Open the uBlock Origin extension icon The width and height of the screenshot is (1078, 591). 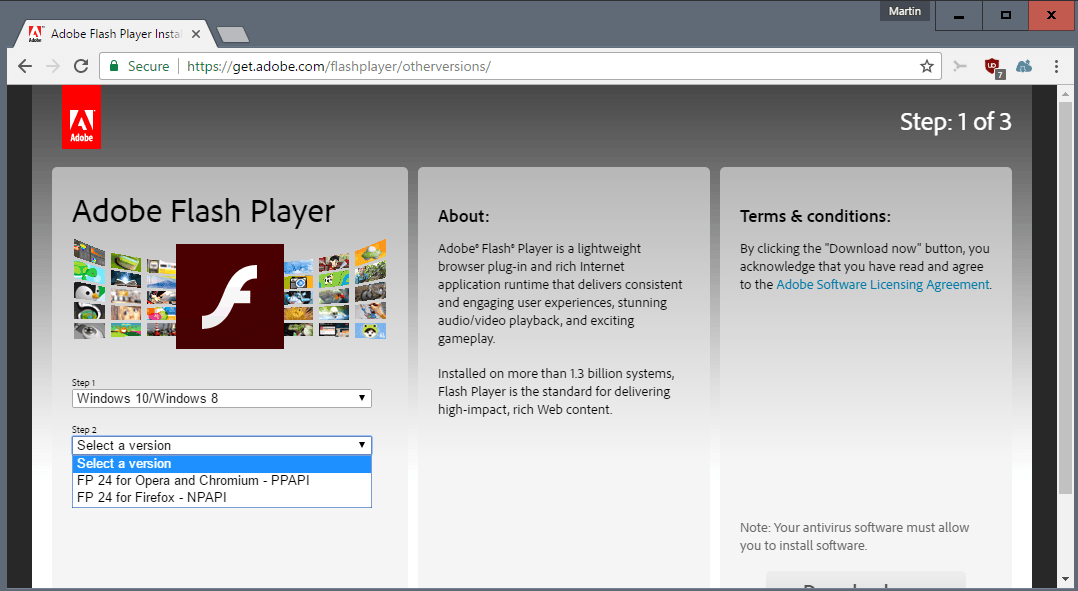993,66
